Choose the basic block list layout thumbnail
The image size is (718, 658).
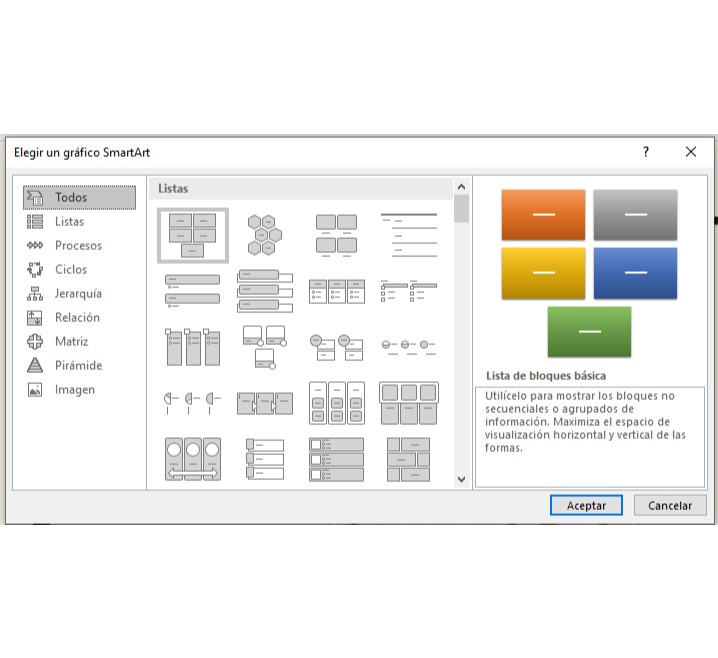tap(193, 234)
